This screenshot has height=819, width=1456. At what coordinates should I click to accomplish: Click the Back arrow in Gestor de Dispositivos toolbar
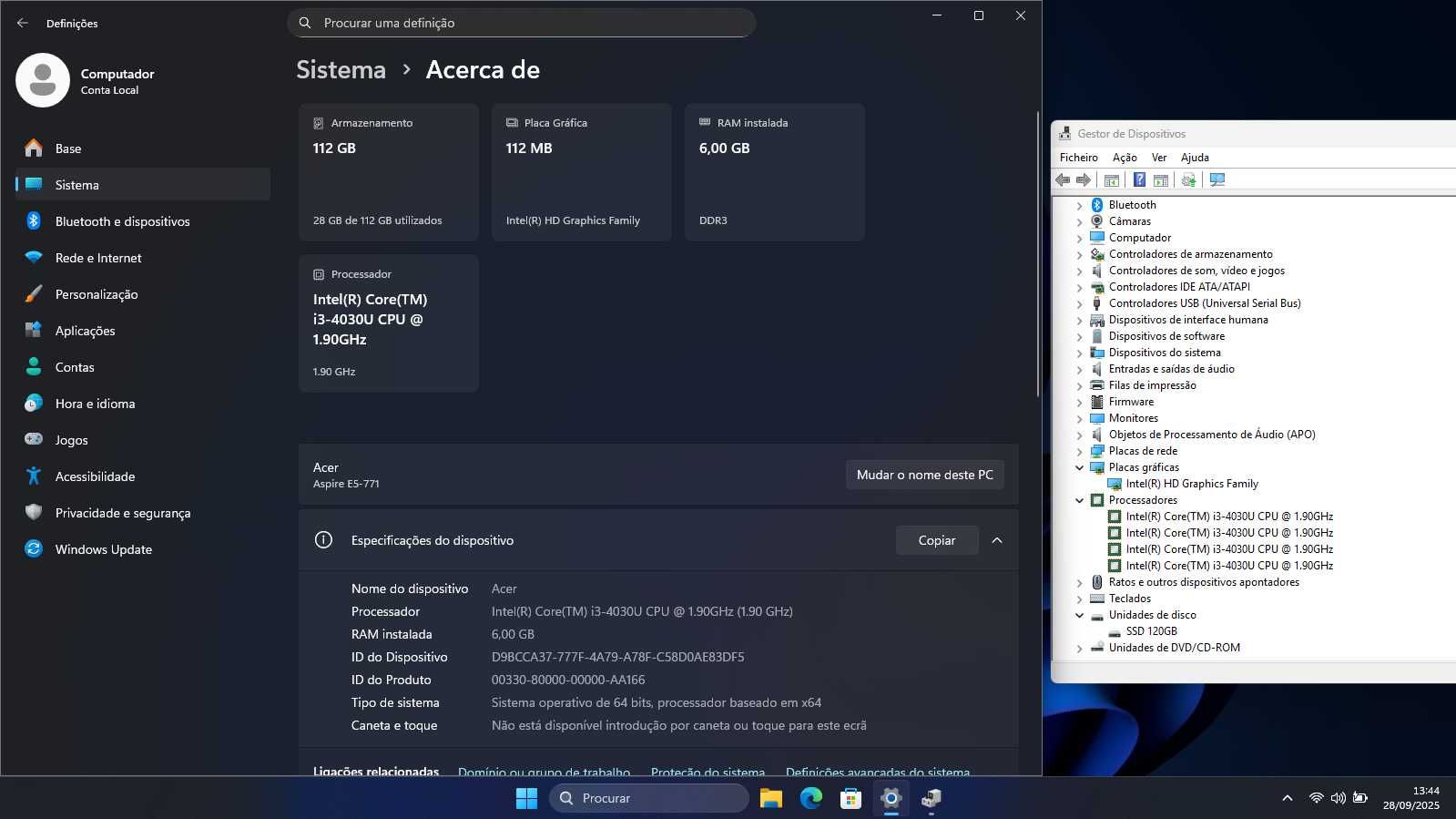coord(1063,180)
